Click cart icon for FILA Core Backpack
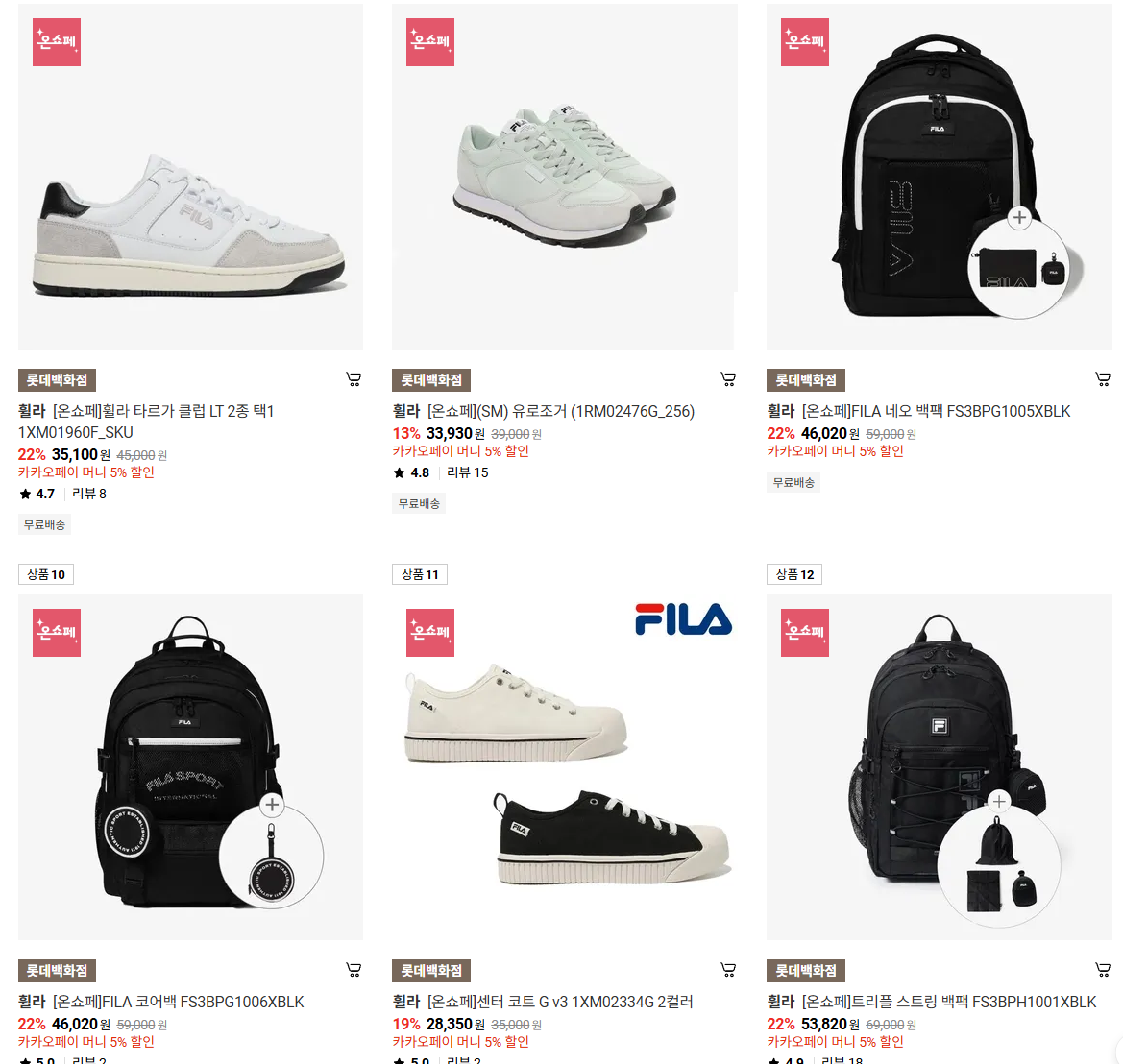Viewport: 1123px width, 1064px height. 354,970
